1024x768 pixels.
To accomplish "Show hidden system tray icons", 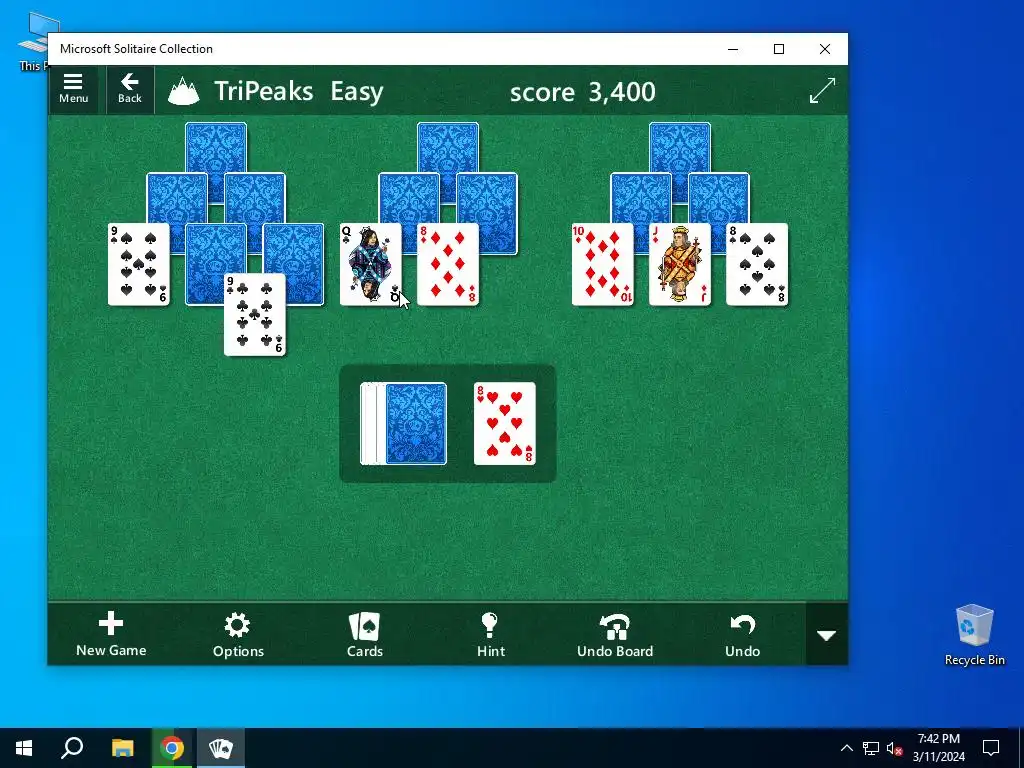I will pos(846,748).
